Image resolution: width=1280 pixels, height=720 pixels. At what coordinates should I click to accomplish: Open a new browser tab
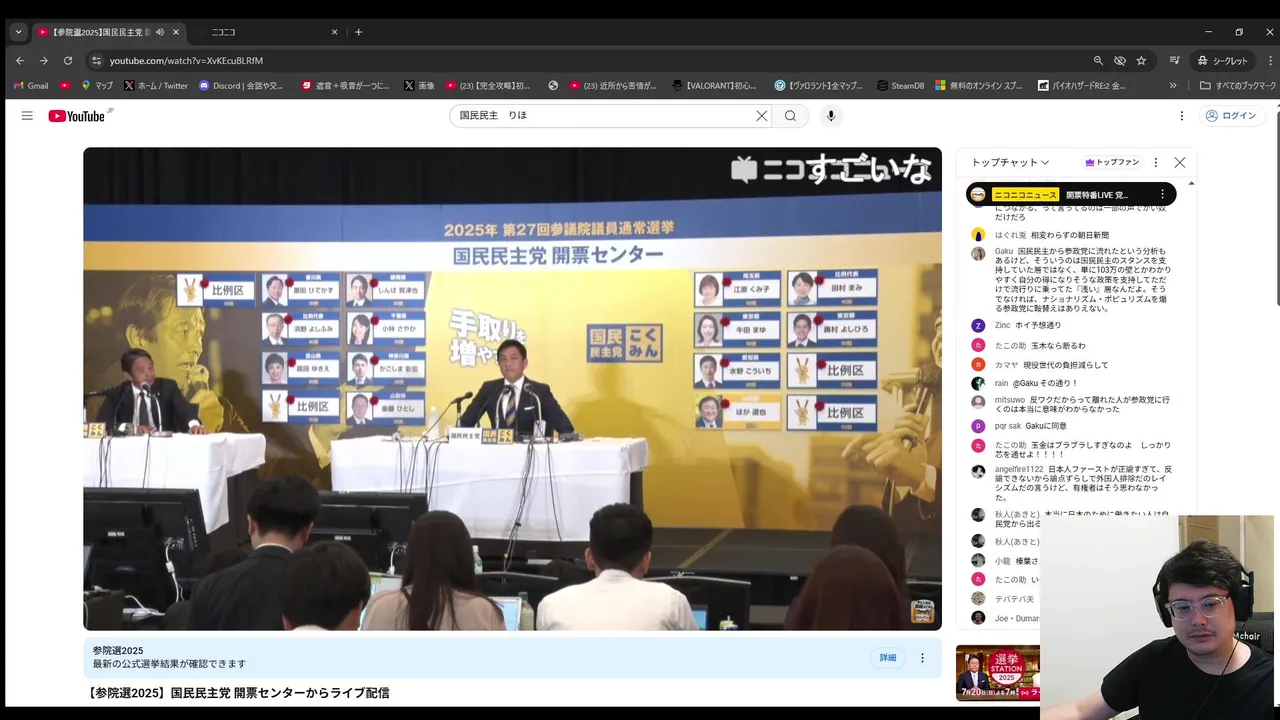358,32
